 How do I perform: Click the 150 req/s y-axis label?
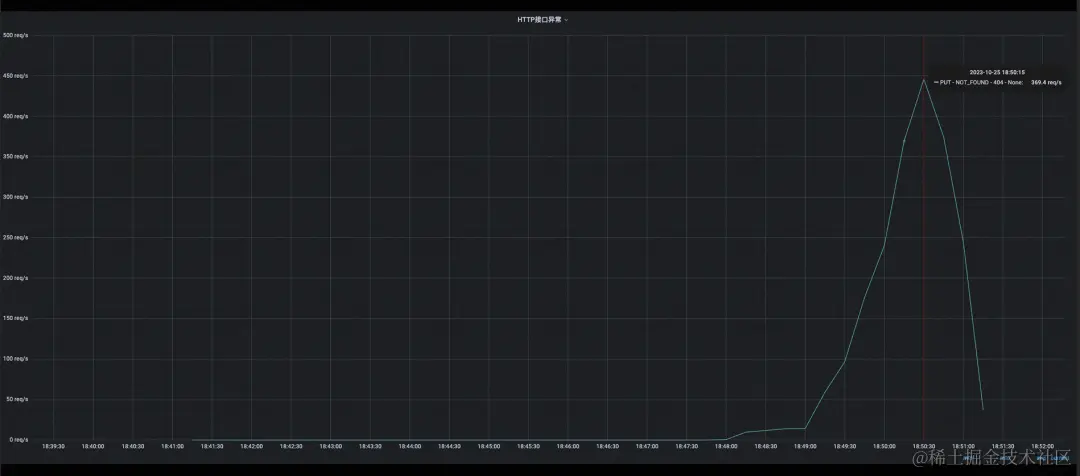(14, 318)
